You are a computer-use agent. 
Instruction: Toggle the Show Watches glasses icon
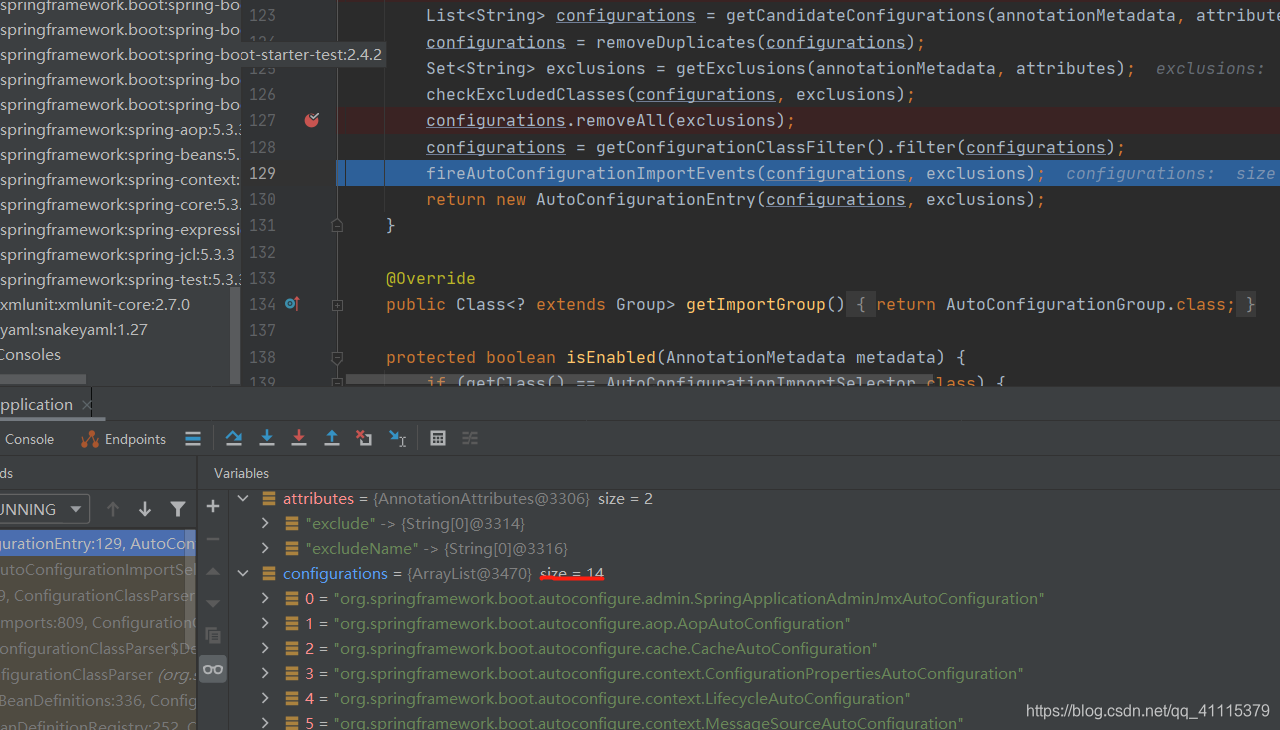click(x=212, y=669)
